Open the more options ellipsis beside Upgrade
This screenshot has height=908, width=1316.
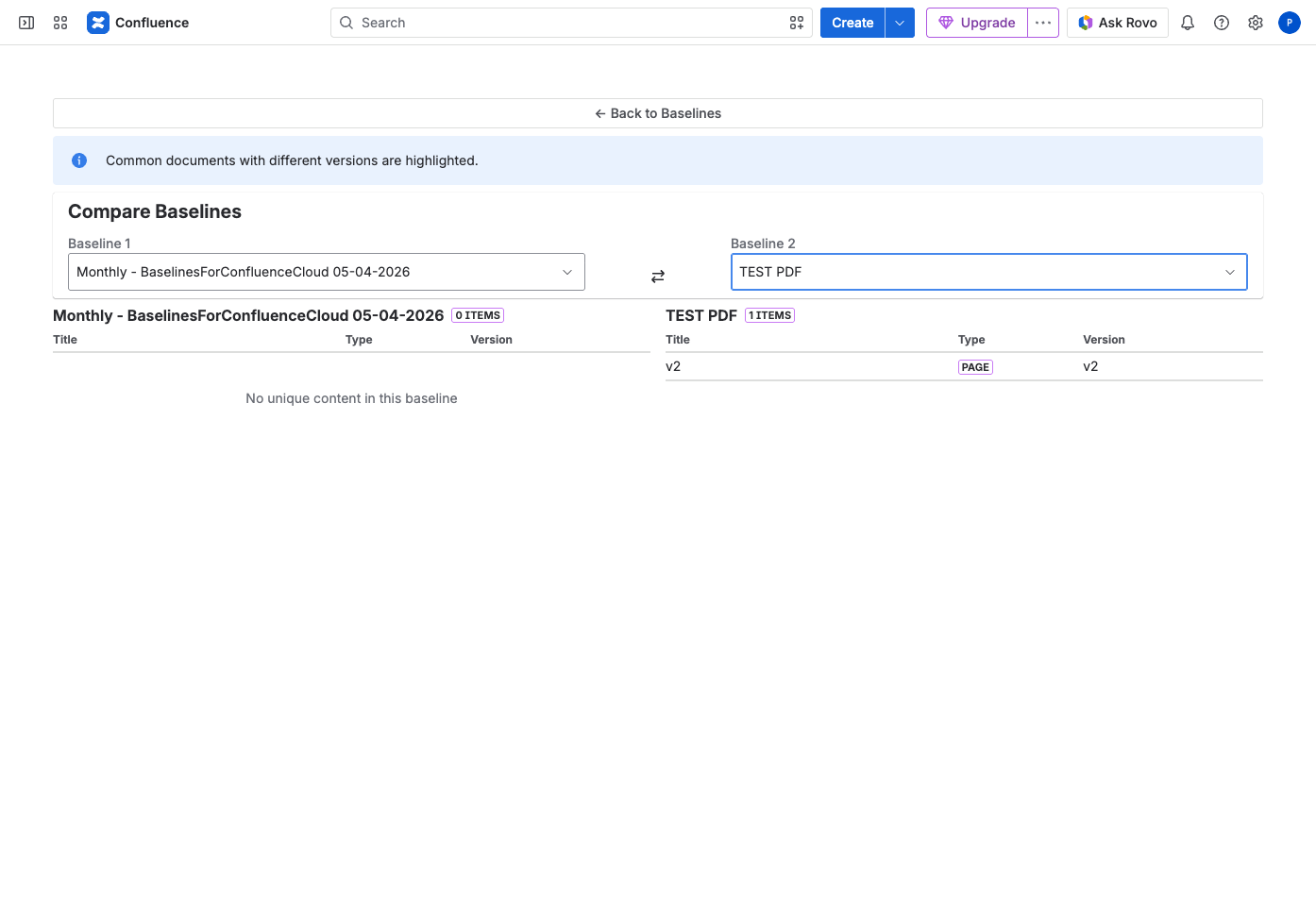click(x=1043, y=23)
